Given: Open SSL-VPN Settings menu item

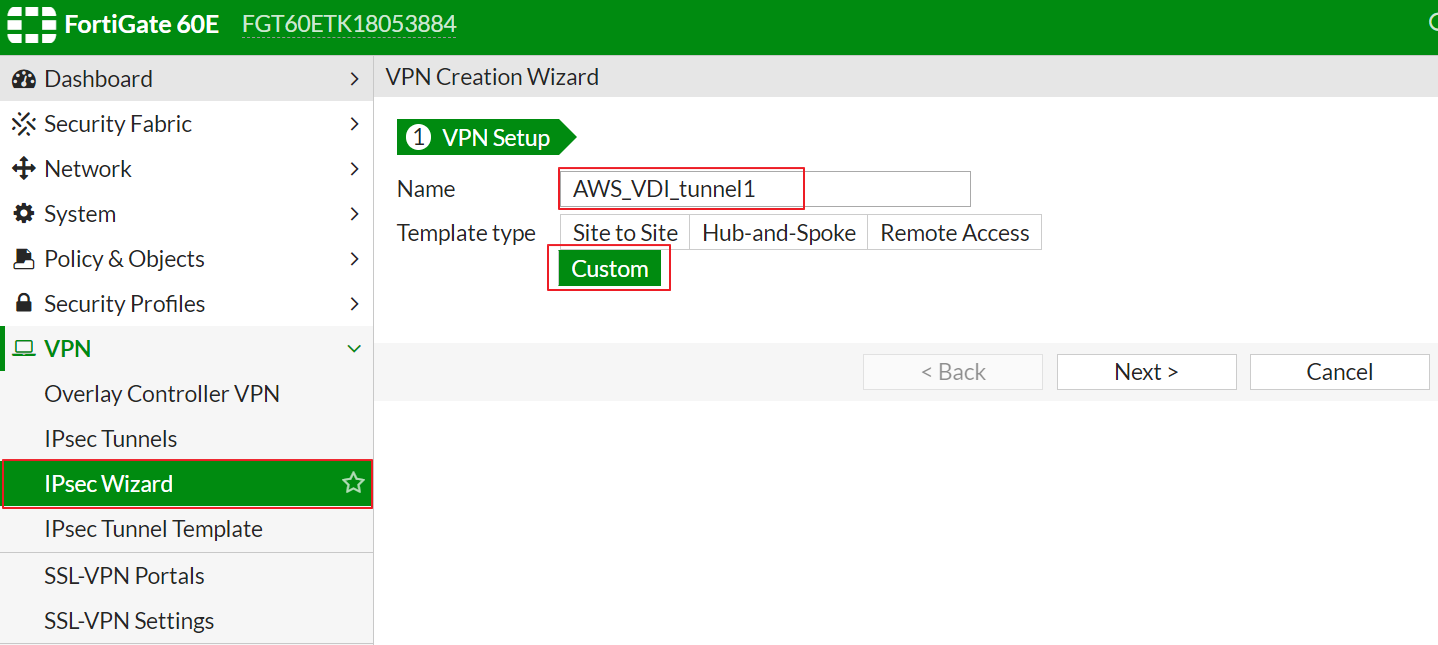Looking at the screenshot, I should (x=129, y=621).
